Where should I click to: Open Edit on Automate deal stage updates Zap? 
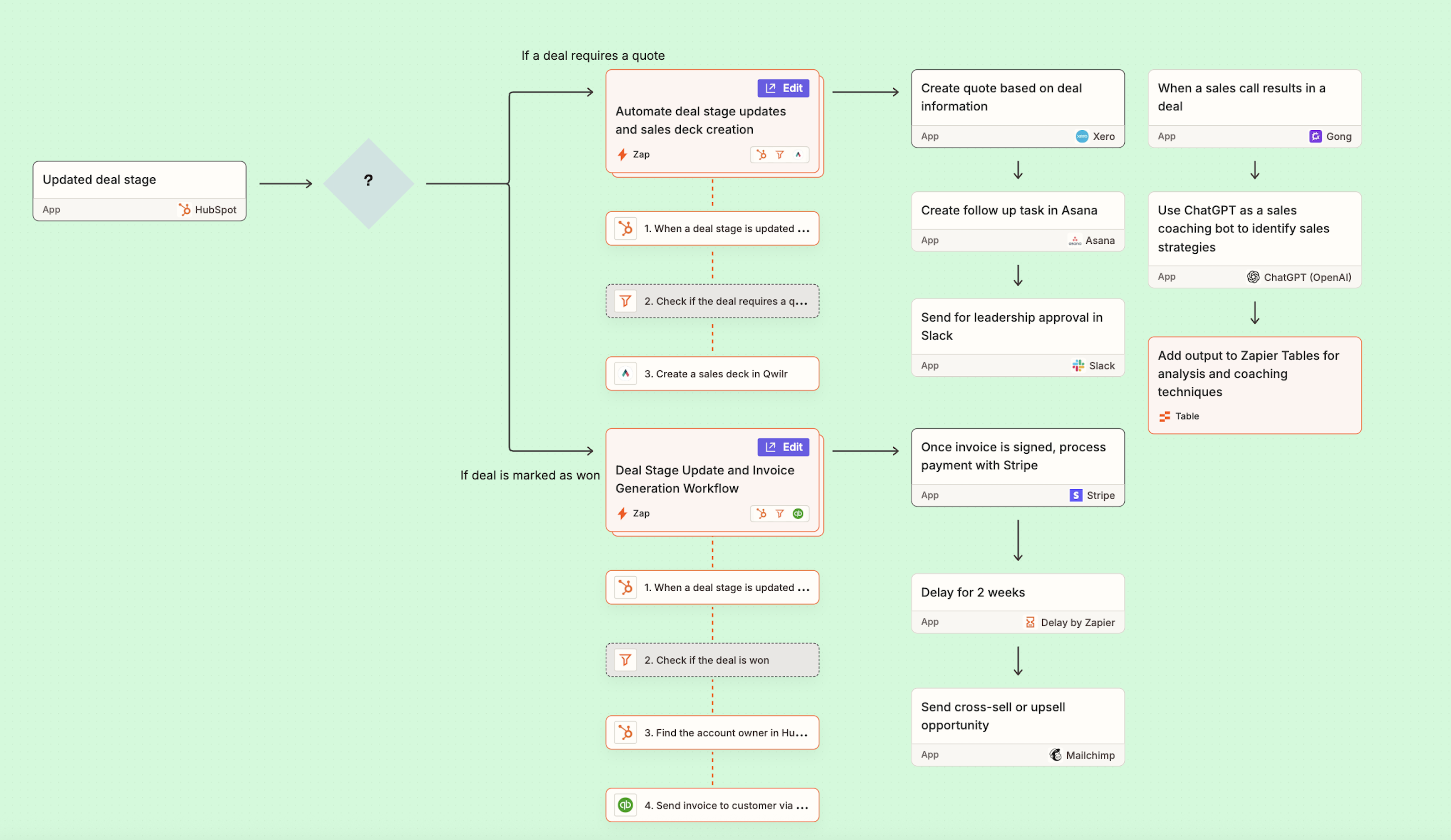pos(783,88)
